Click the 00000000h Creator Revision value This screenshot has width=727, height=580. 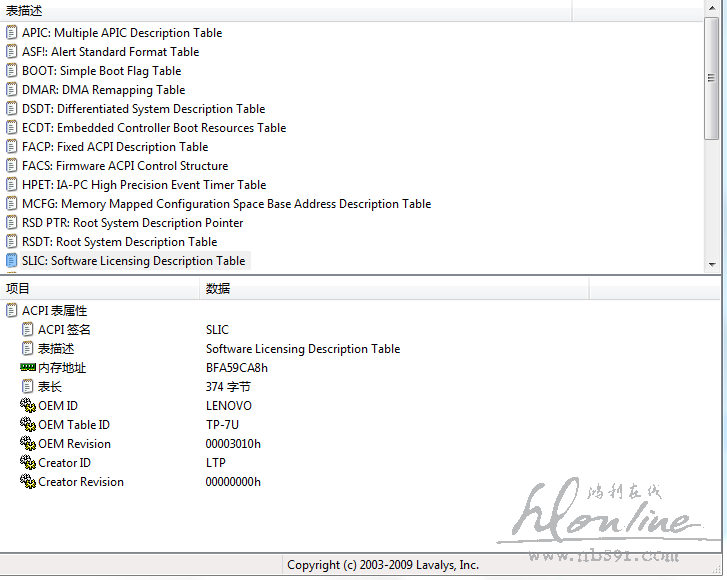pos(233,482)
